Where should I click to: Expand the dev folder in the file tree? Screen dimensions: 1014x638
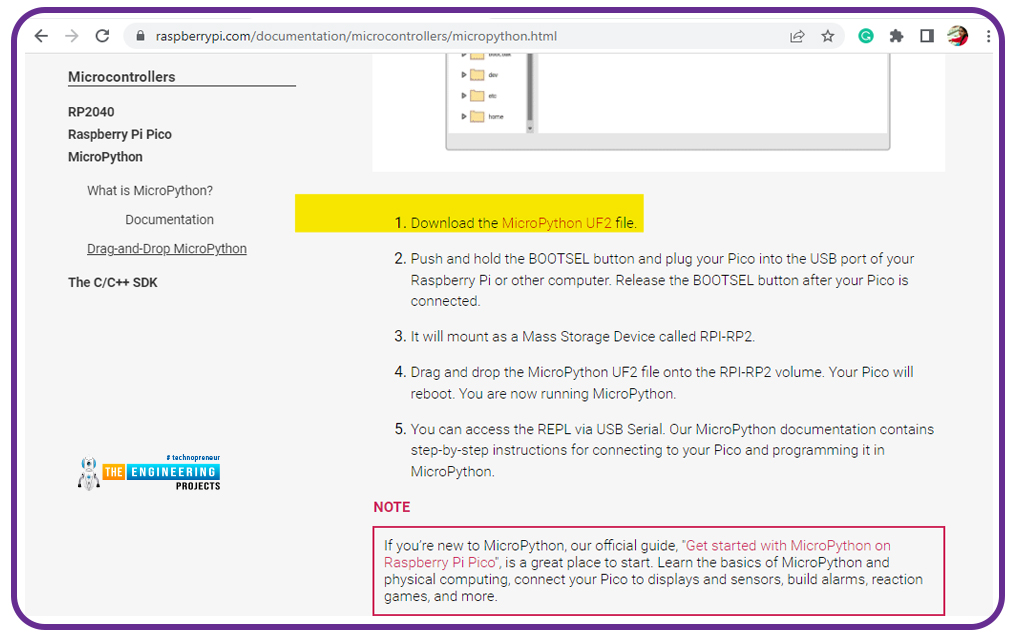(463, 75)
